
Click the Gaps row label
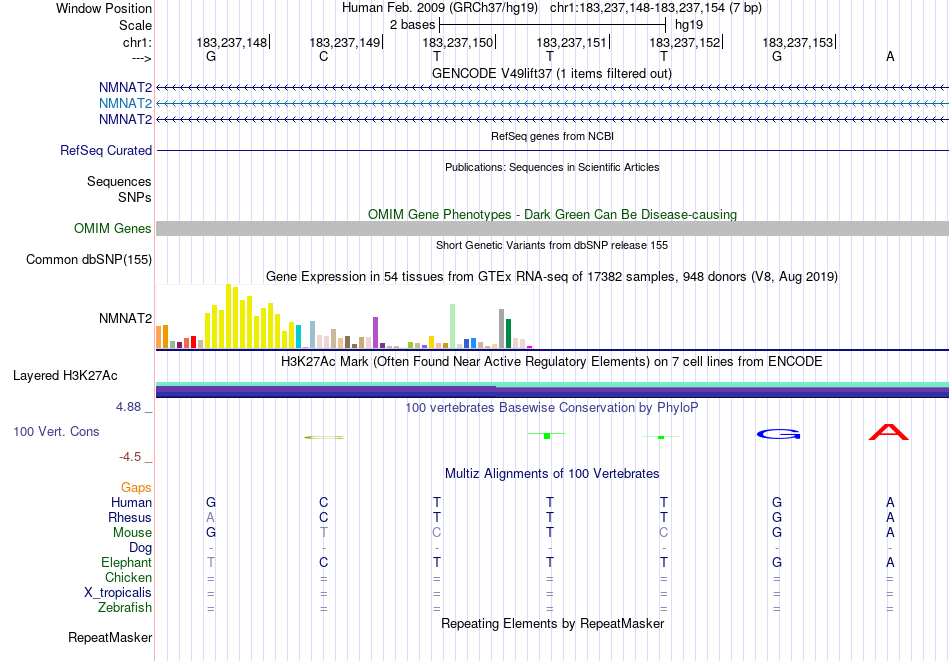[x=136, y=487]
